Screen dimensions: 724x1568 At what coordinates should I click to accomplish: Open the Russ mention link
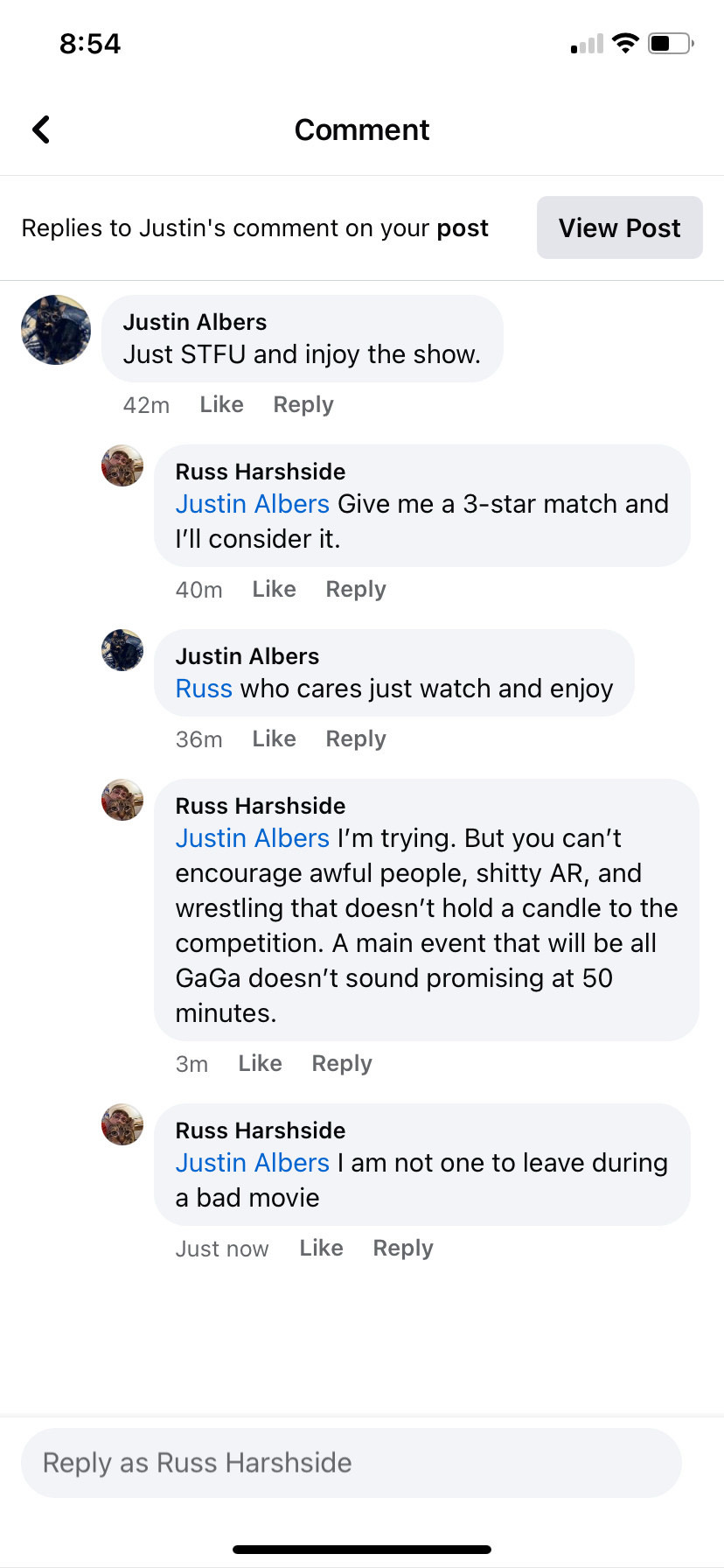pyautogui.click(x=204, y=689)
